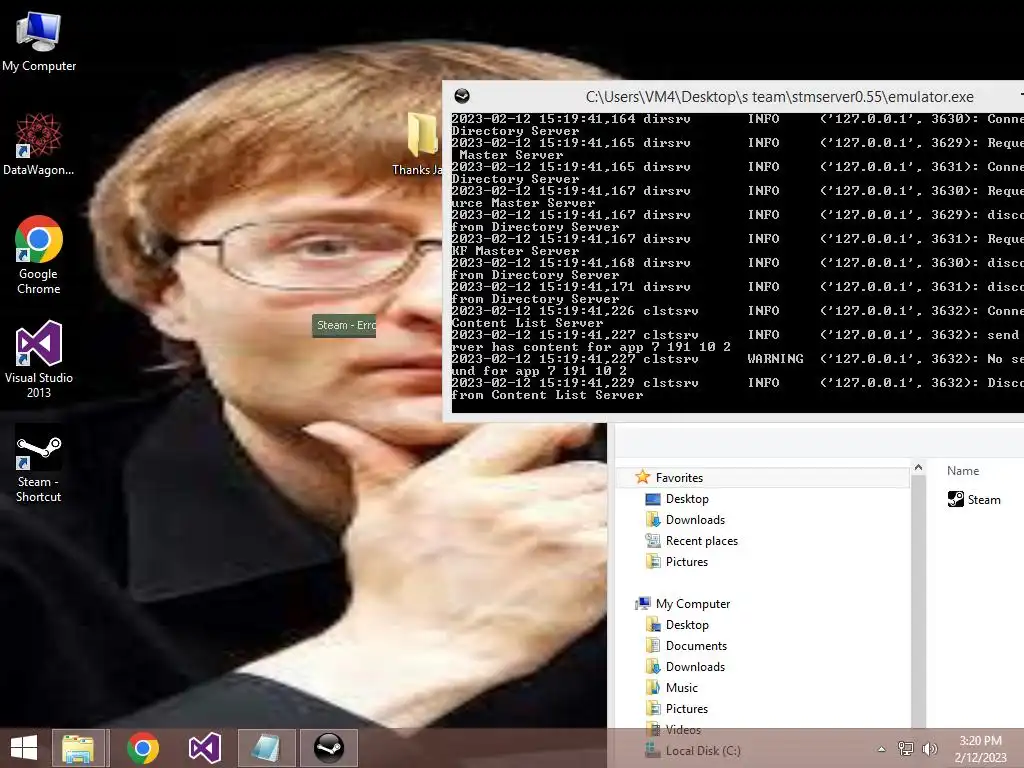The image size is (1024, 768).
Task: Open the DataWagon desktop shortcut
Action: pyautogui.click(x=39, y=145)
